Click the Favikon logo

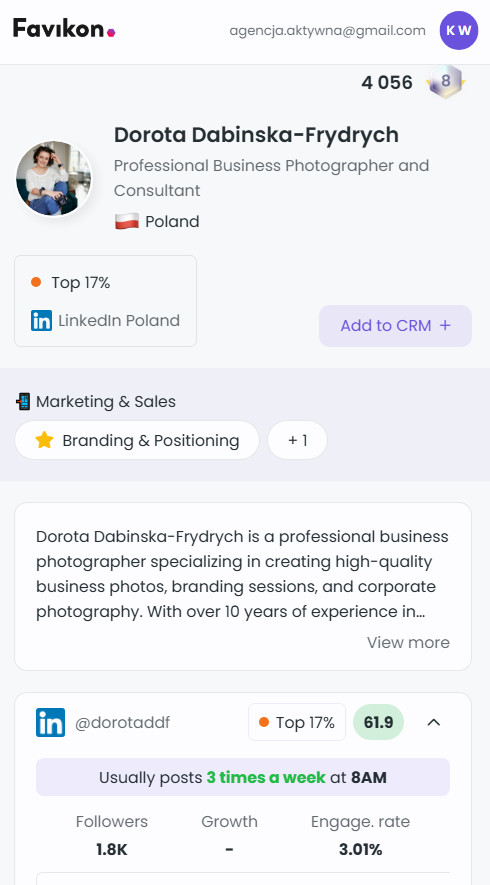pos(64,28)
